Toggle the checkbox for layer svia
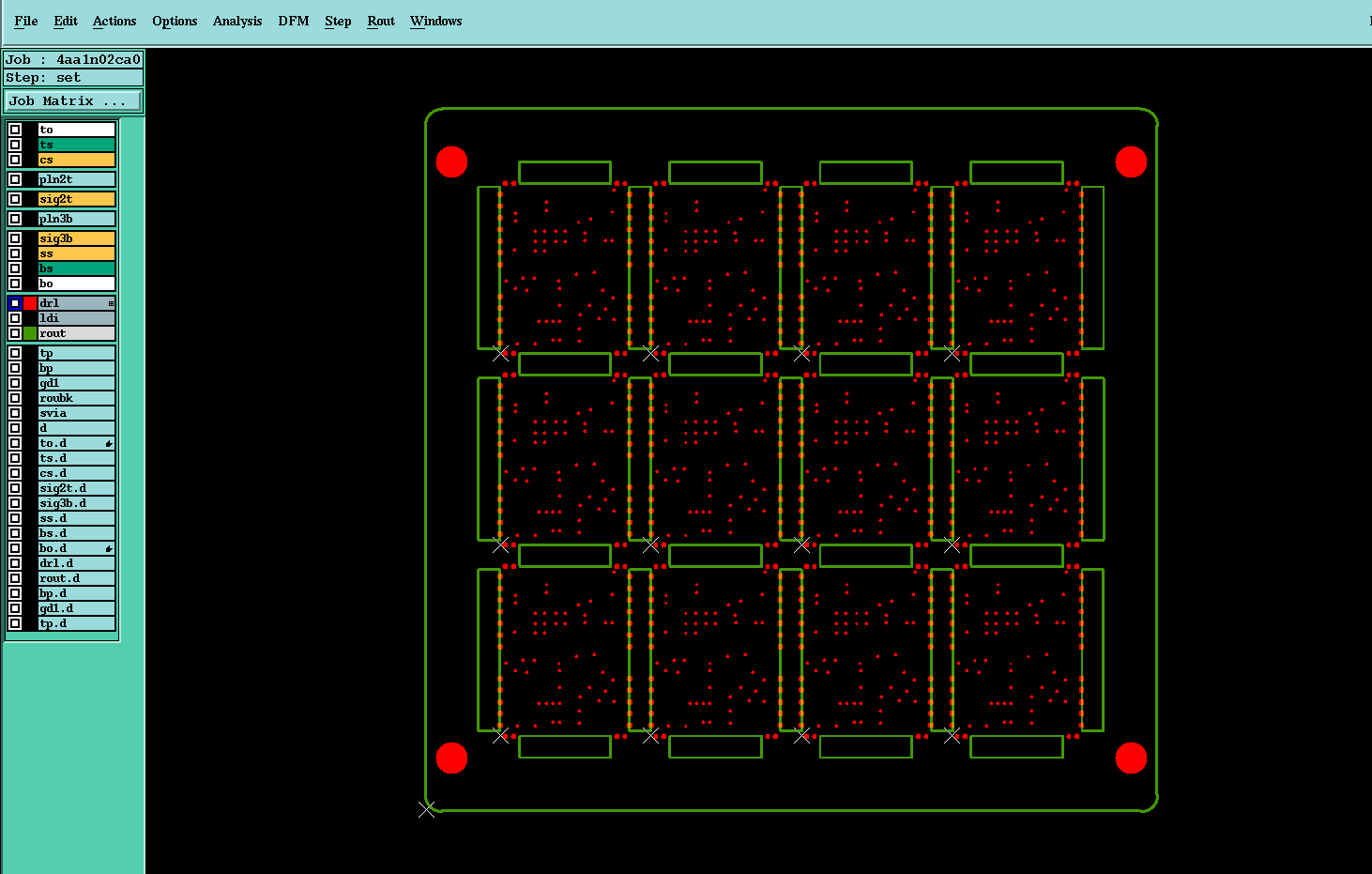The image size is (1372, 874). pos(15,413)
